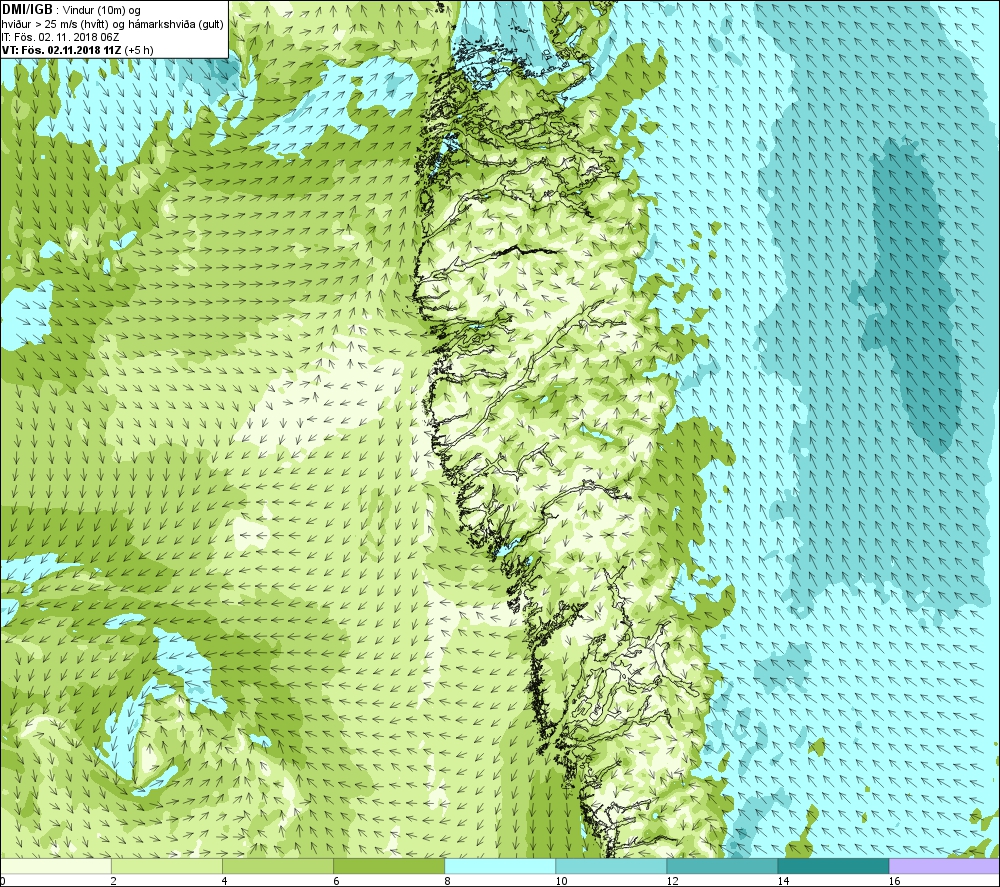Click the '14' label on the wind scale
1000x887 pixels.
(x=783, y=881)
